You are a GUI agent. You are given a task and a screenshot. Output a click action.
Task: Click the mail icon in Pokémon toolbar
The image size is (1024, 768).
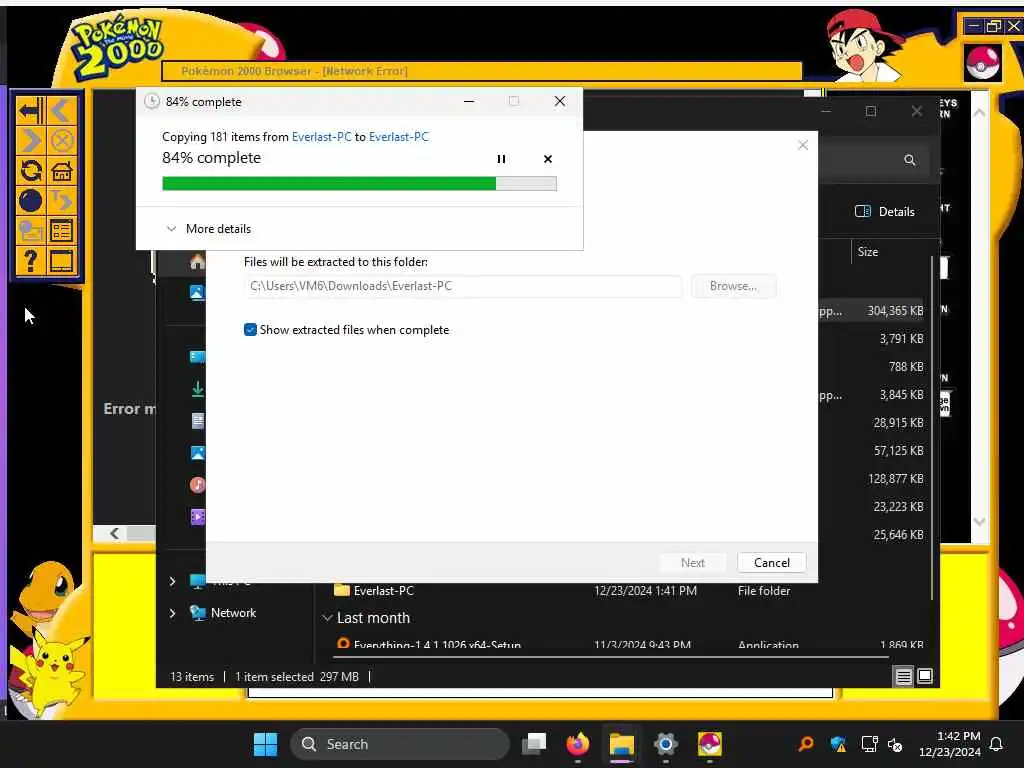pos(31,231)
